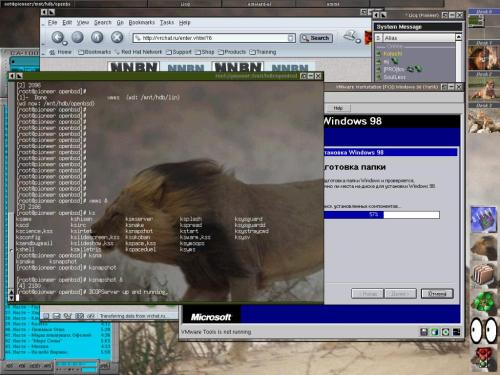Click the Forward navigation button

pos(78,37)
